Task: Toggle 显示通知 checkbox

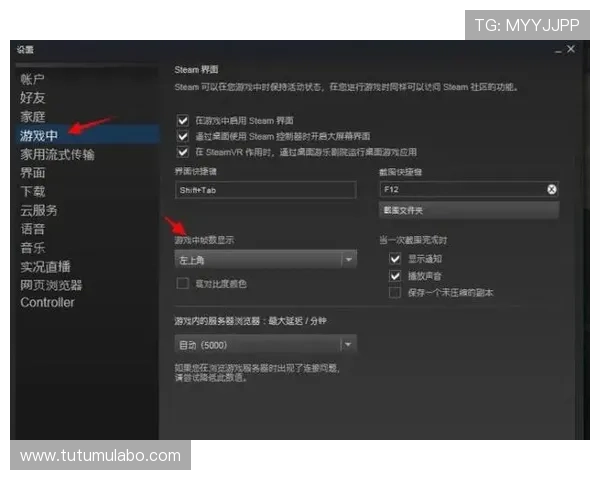Action: pos(395,259)
